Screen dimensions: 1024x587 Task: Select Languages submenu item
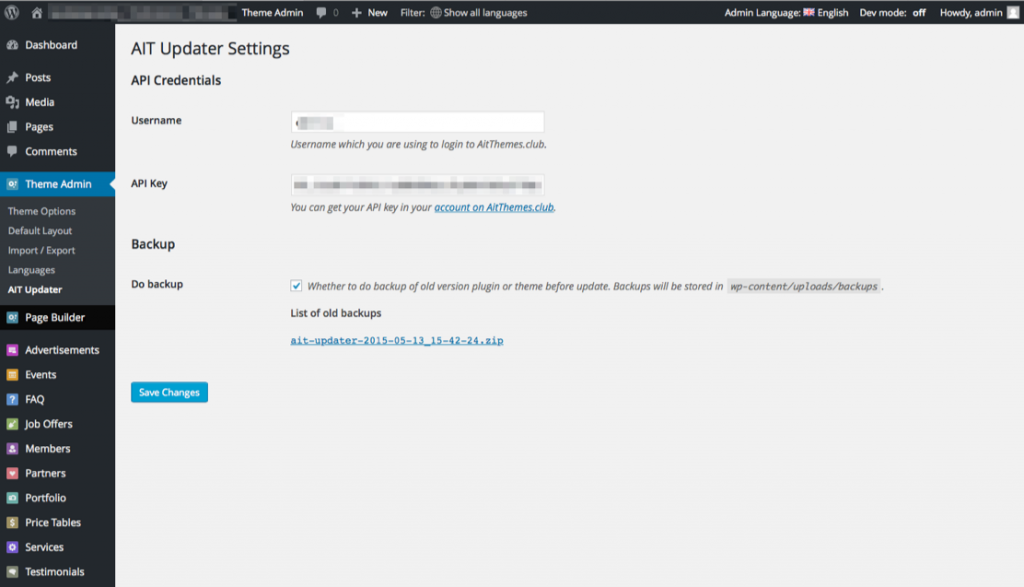click(x=31, y=270)
